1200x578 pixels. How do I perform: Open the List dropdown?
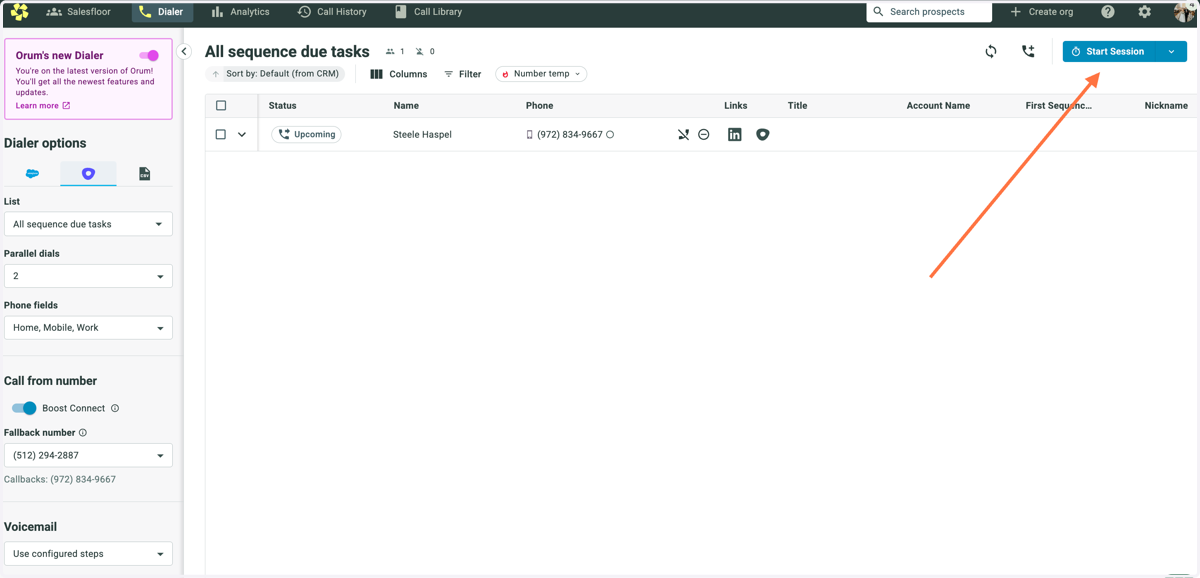click(88, 224)
